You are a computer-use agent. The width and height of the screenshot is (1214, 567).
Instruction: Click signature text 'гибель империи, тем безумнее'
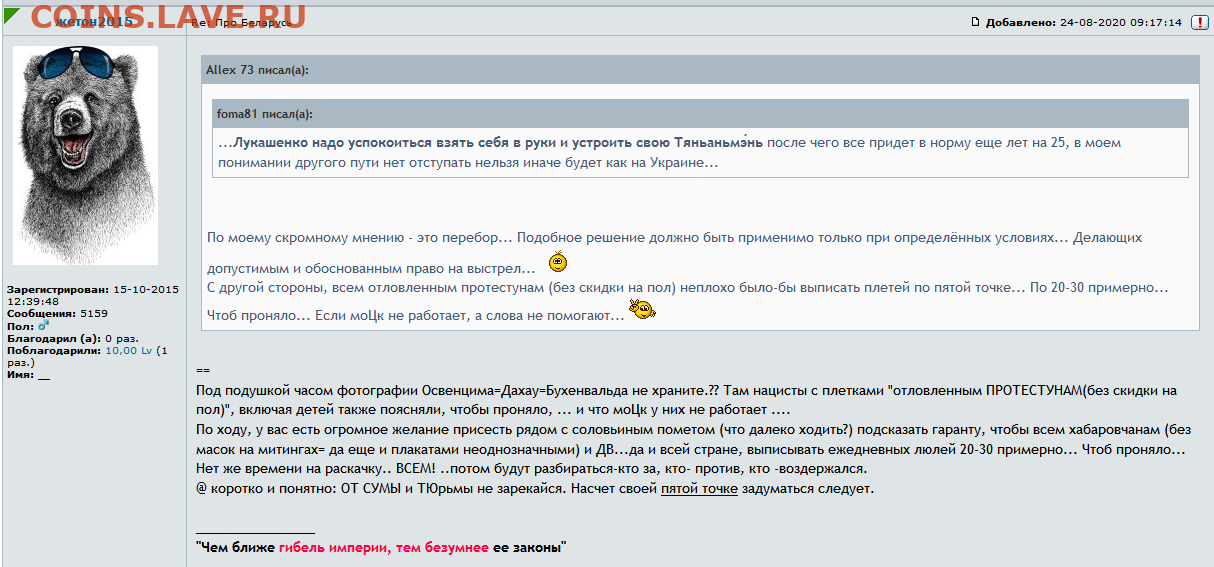coord(384,547)
